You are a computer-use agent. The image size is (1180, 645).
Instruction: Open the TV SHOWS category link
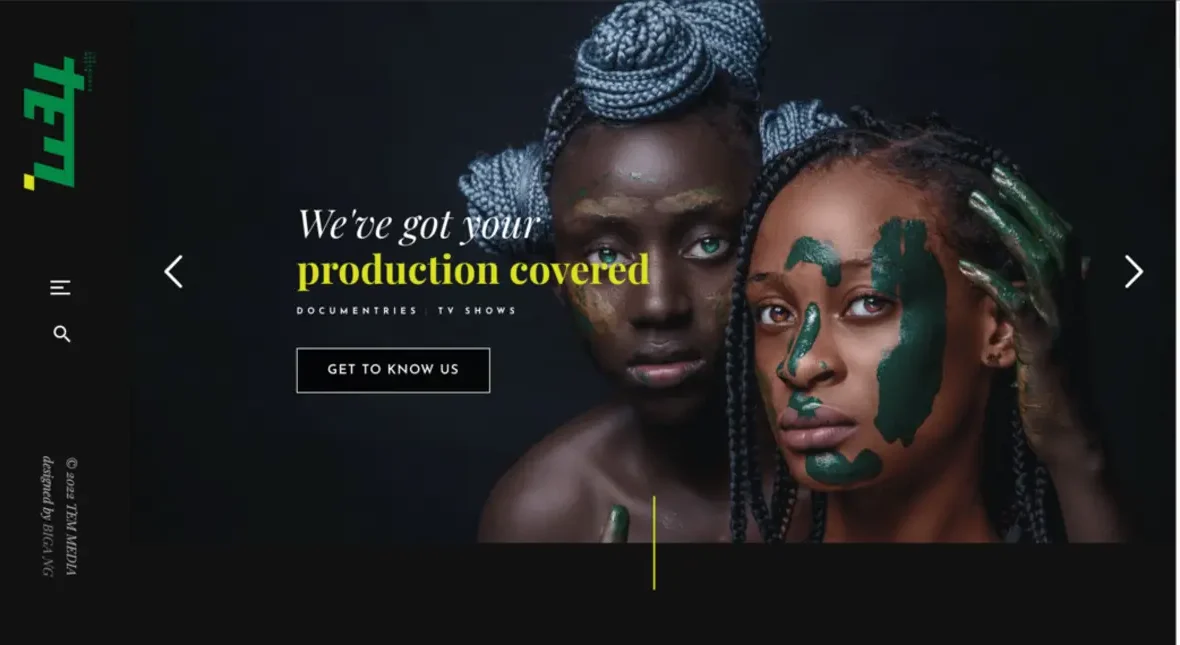click(x=477, y=311)
